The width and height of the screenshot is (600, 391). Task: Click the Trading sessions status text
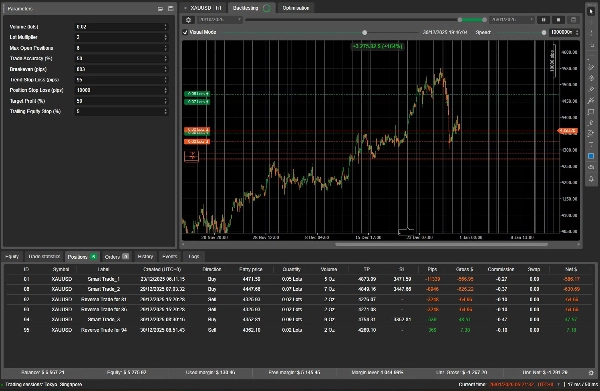pyautogui.click(x=44, y=384)
